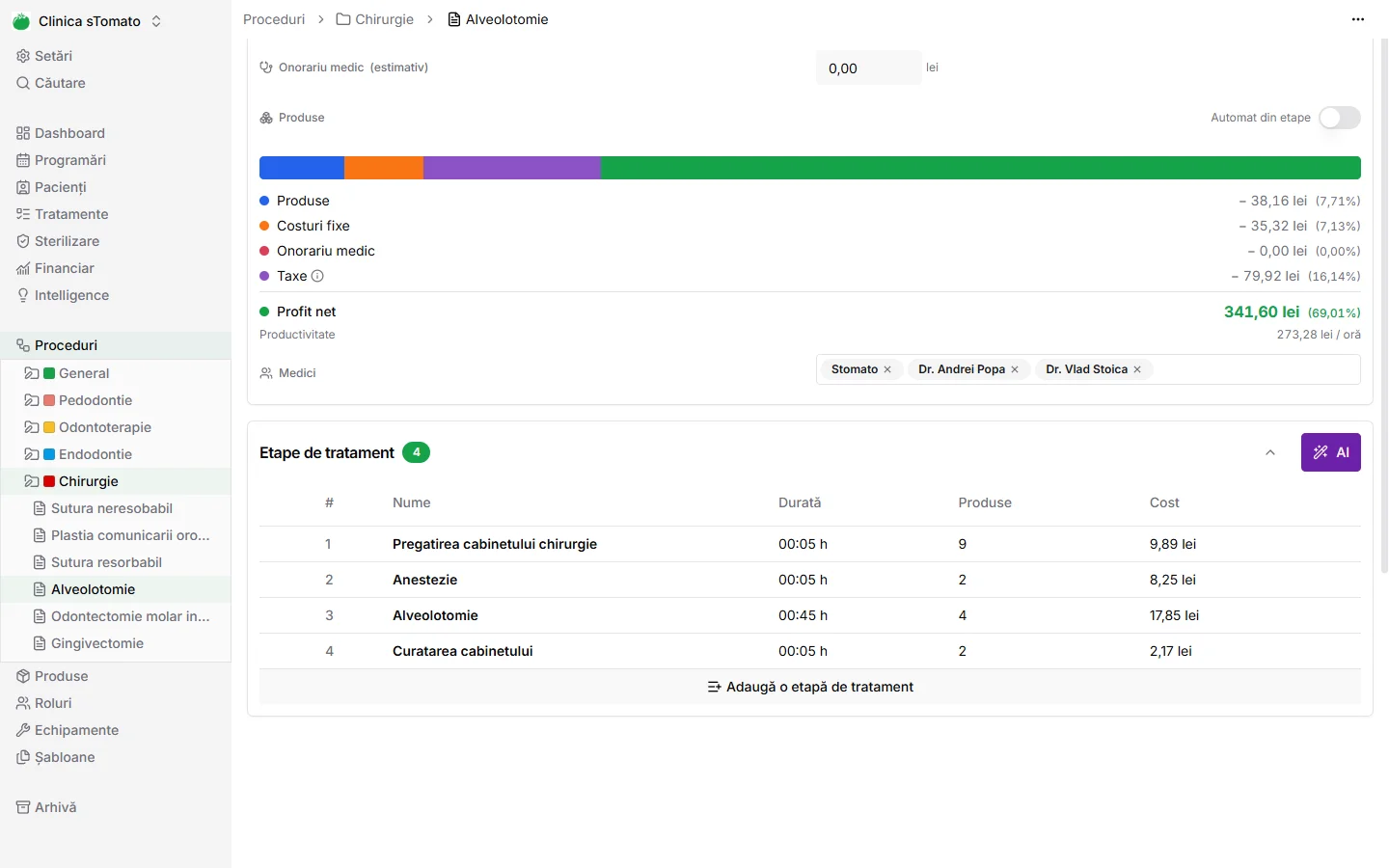1389x868 pixels.
Task: Click Adaugă o etapă de tratament
Action: [x=810, y=687]
